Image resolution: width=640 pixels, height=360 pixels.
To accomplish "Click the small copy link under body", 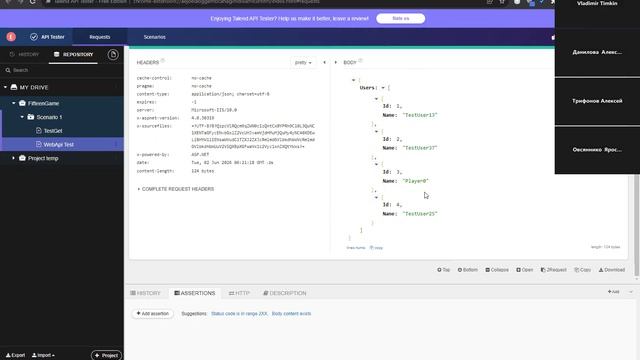I will 376,248.
